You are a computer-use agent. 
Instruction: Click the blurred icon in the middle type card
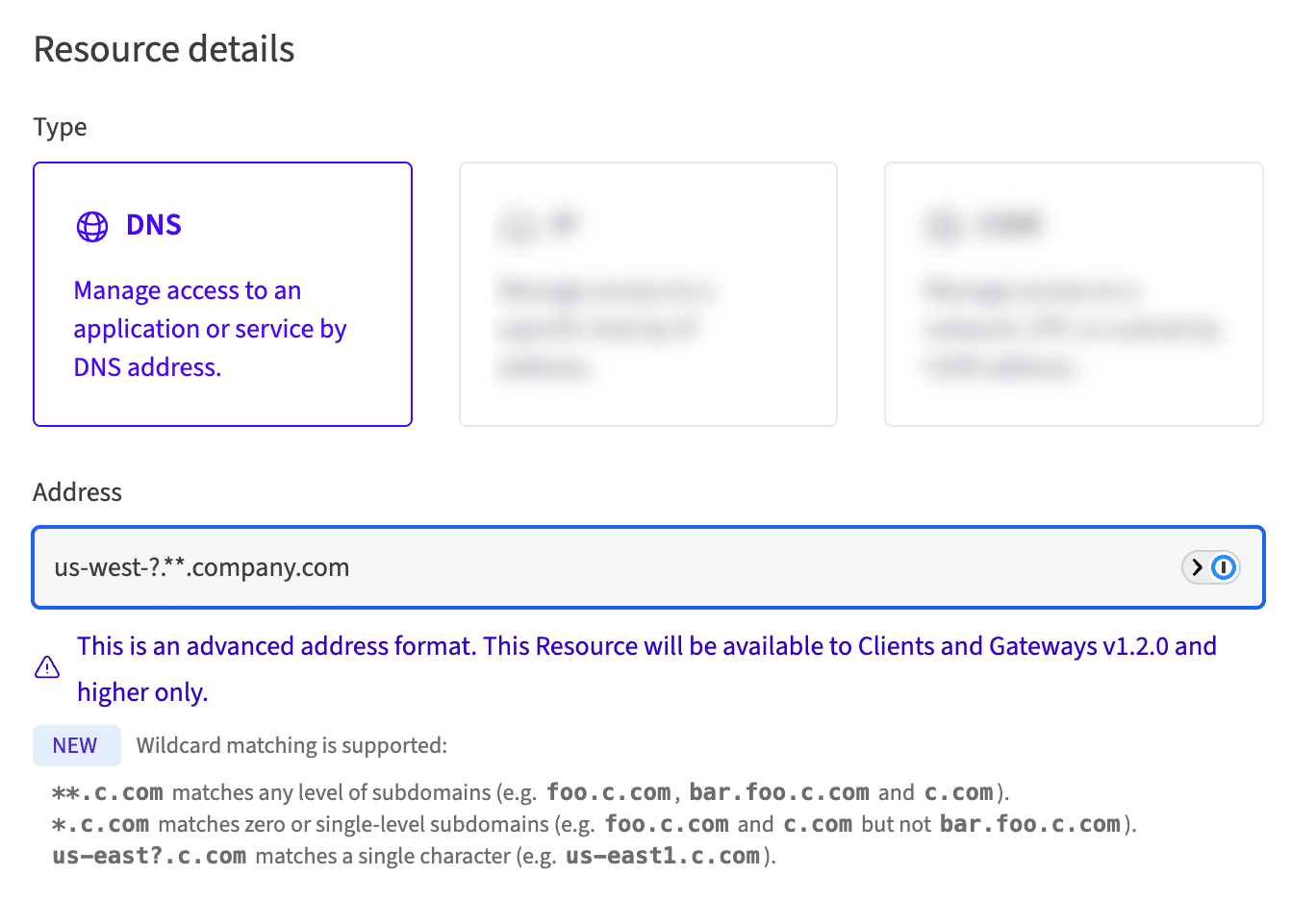click(519, 226)
